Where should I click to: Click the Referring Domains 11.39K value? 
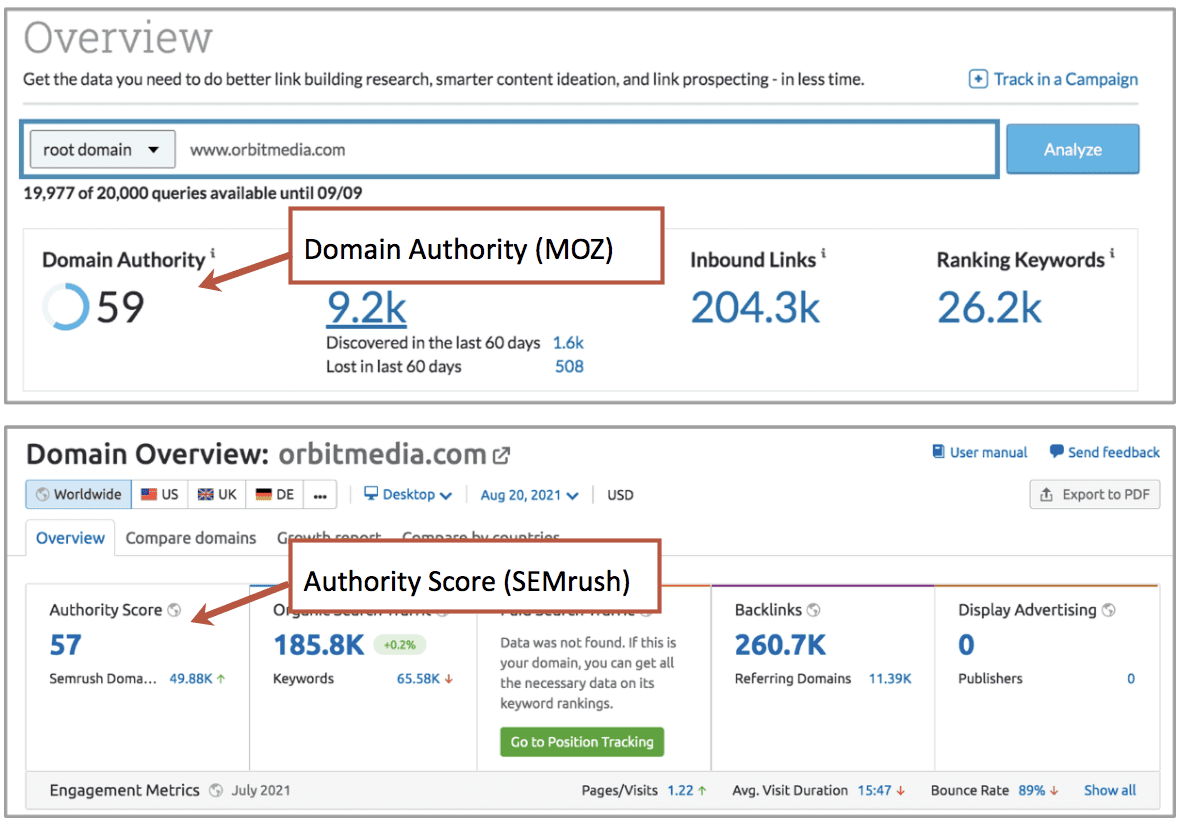890,678
